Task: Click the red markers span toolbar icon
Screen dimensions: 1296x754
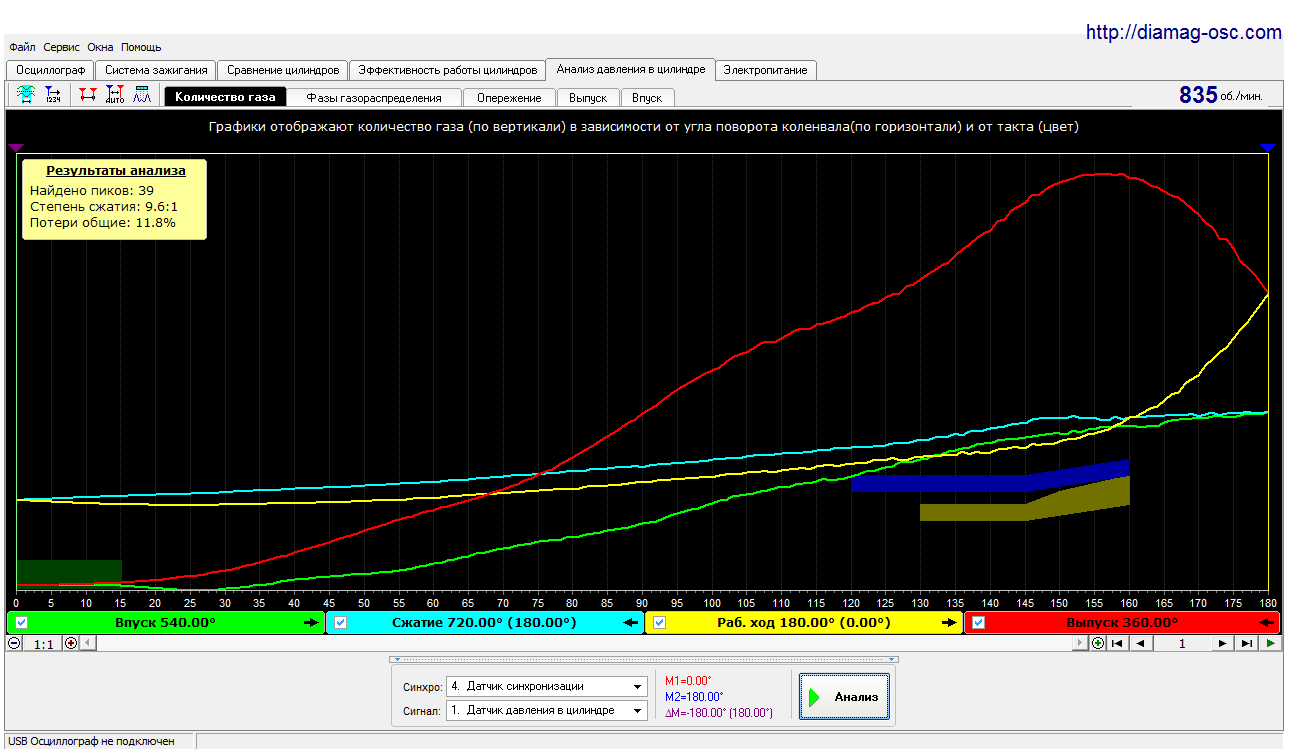Action: 88,95
